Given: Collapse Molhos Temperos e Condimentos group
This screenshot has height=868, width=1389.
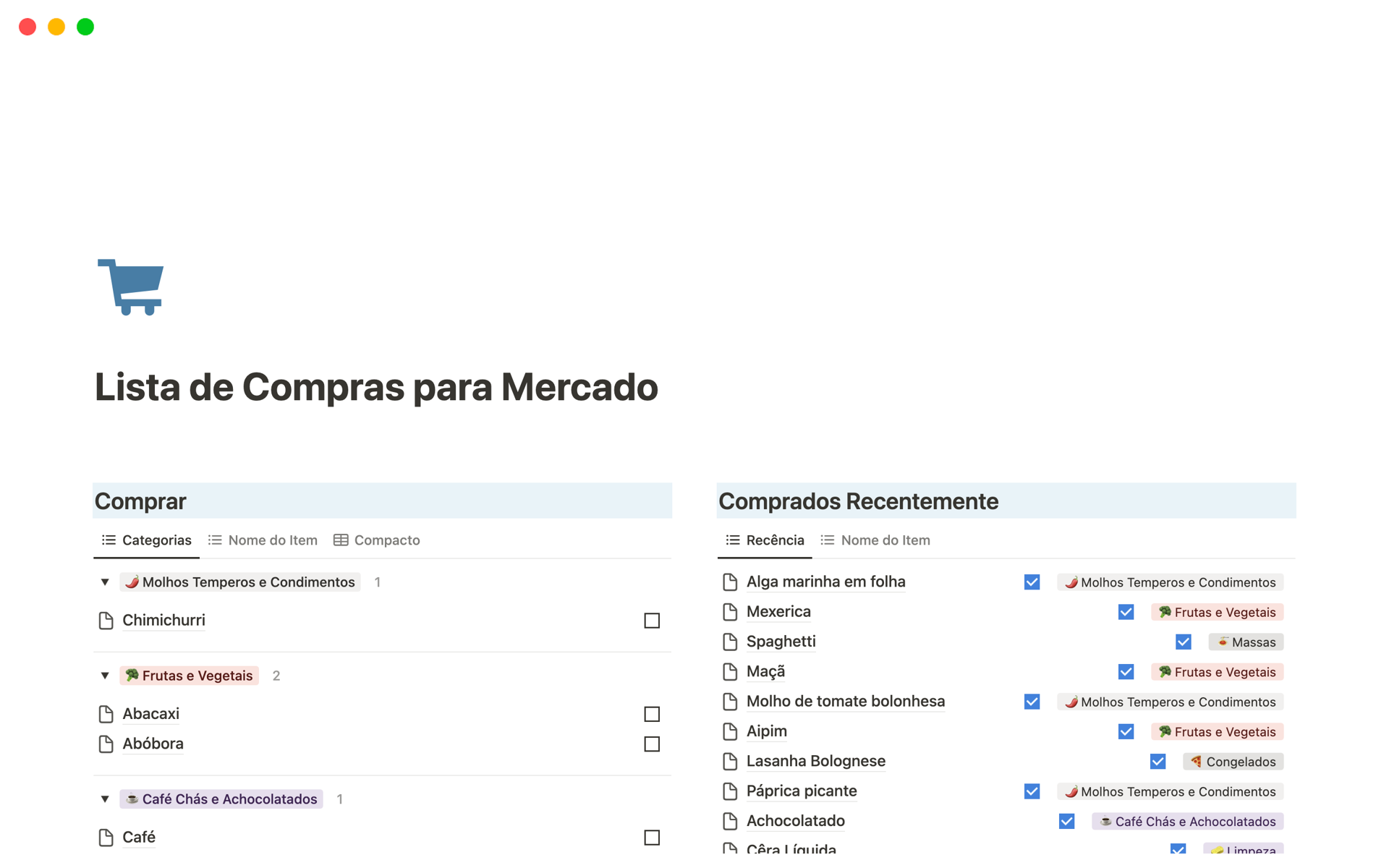Looking at the screenshot, I should (105, 581).
